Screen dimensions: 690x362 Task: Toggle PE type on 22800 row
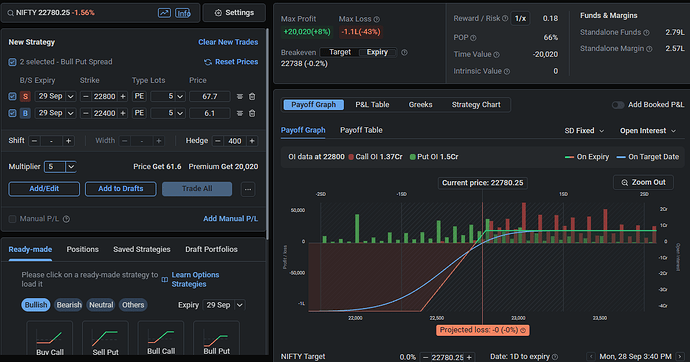(x=139, y=96)
